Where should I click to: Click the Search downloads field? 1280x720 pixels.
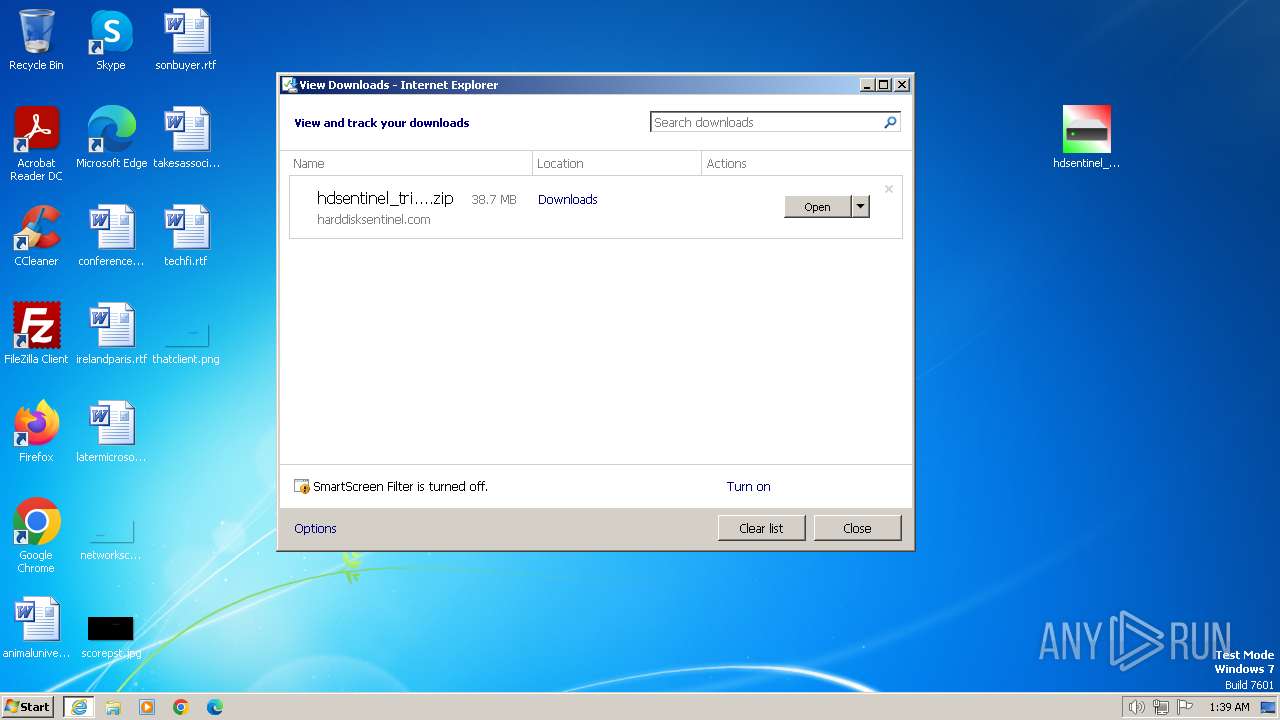[x=766, y=122]
